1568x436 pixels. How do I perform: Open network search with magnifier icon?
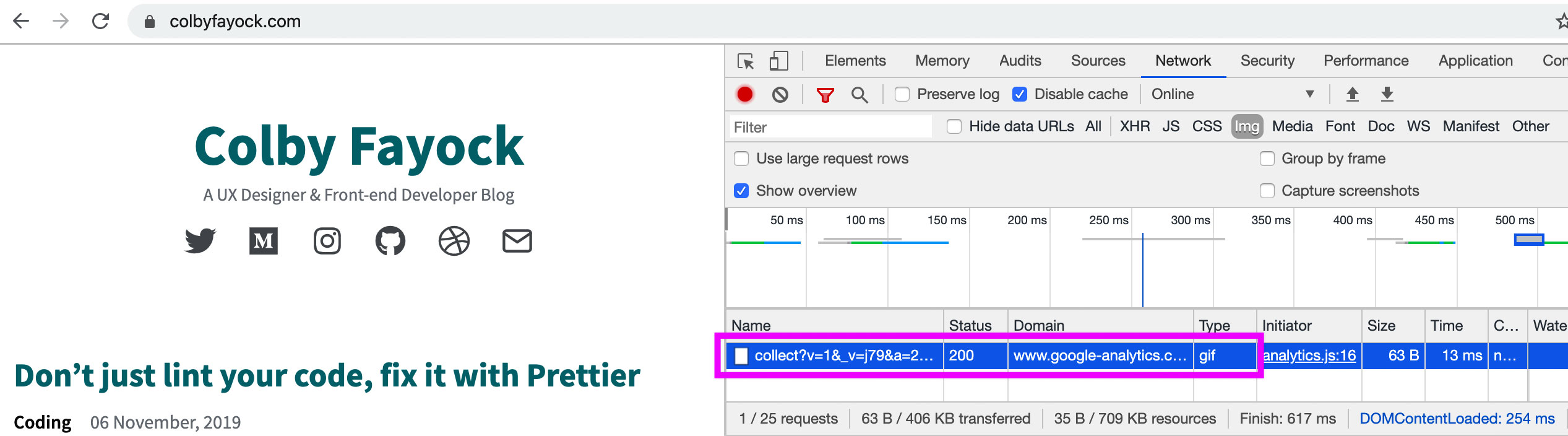tap(859, 95)
